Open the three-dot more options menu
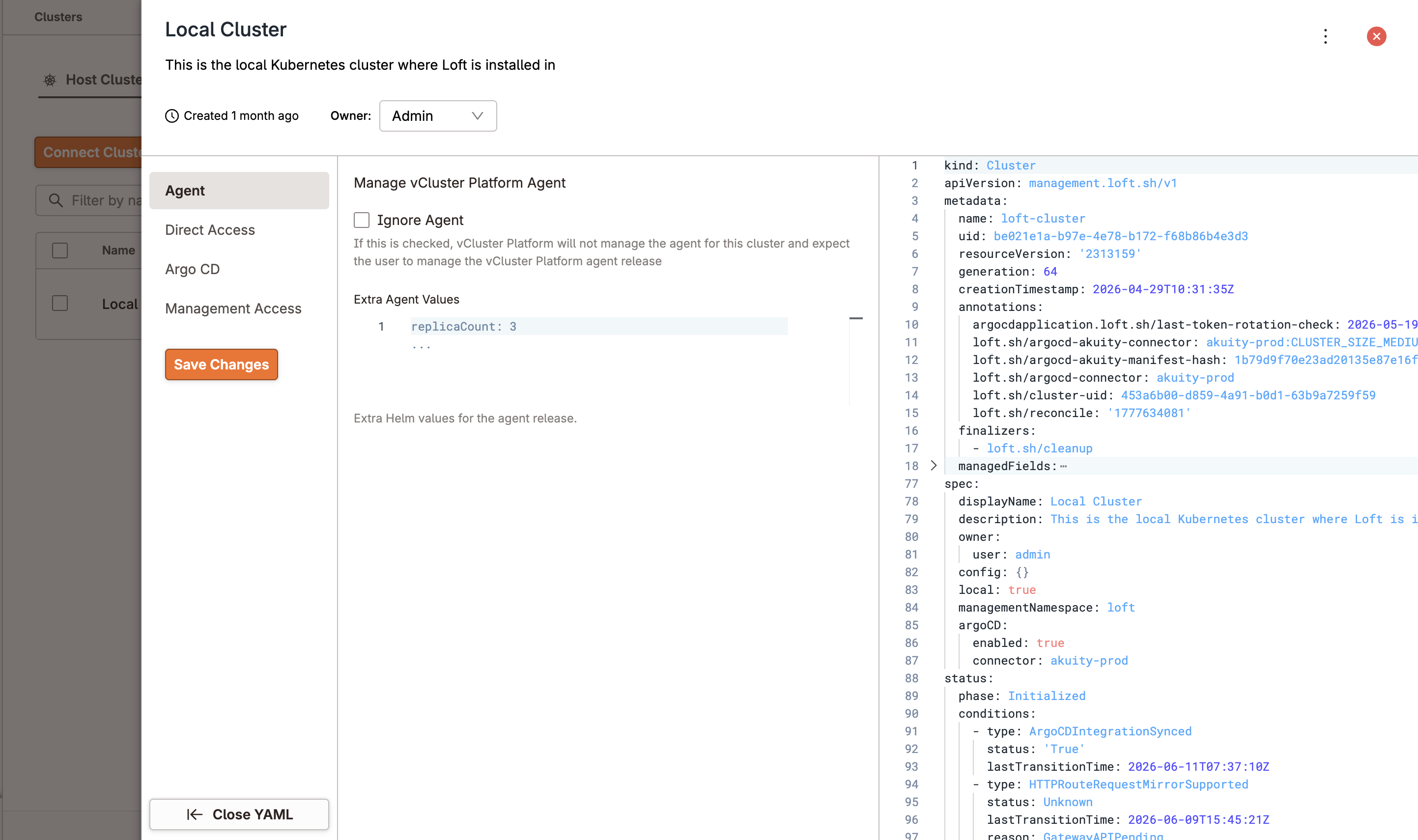 point(1325,36)
